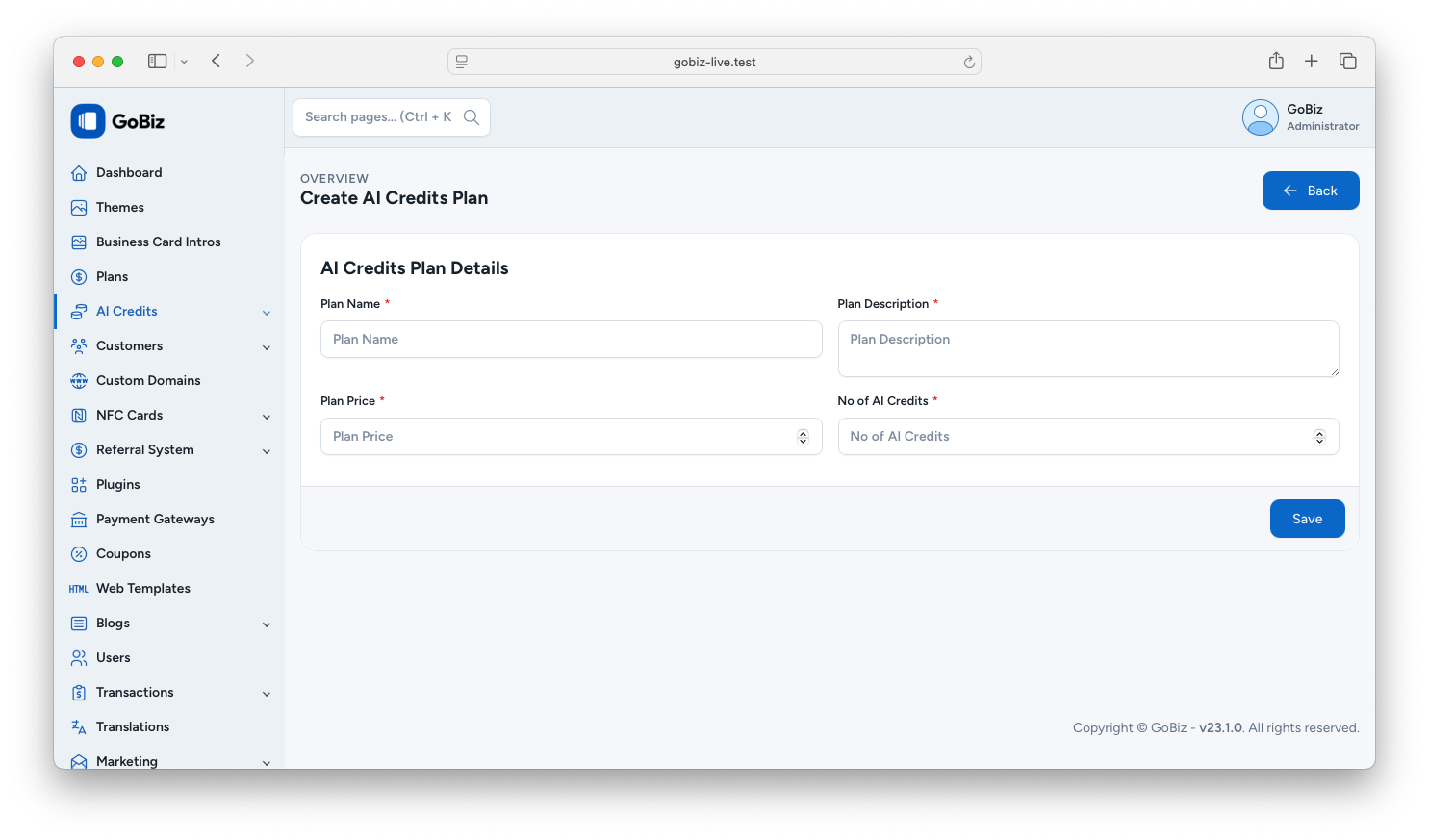This screenshot has height=840, width=1429.
Task: Open a new browser tab with plus
Action: [1311, 61]
